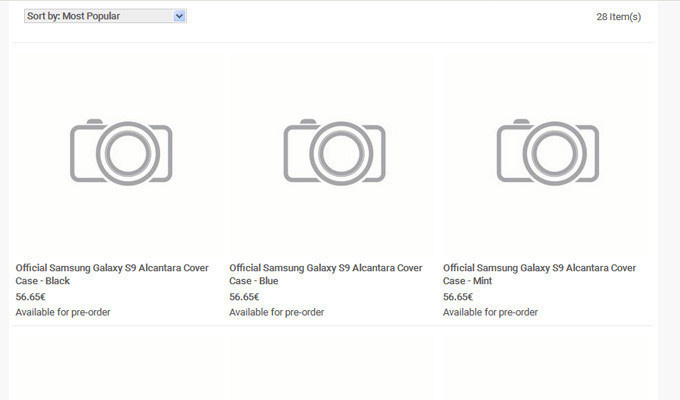Click 'Available for pre-order' under the Mint case
Viewport: 680px width, 400px height.
point(490,312)
